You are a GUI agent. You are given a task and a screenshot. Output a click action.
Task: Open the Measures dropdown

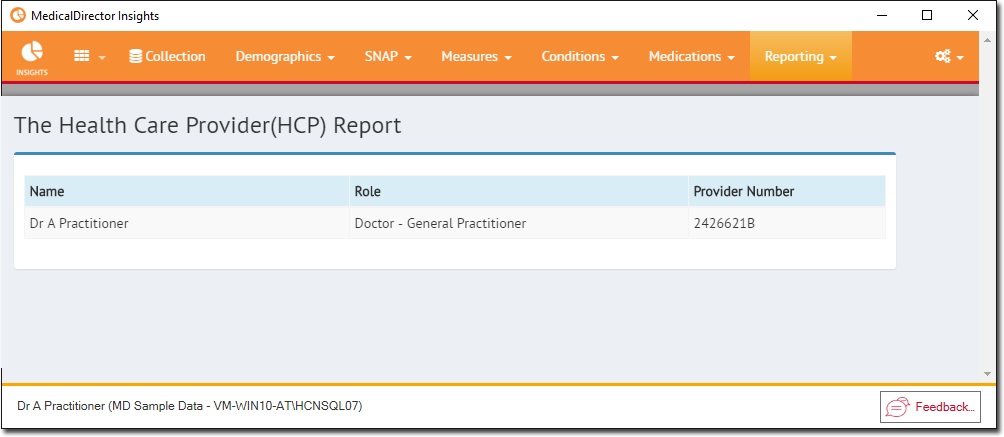[476, 56]
